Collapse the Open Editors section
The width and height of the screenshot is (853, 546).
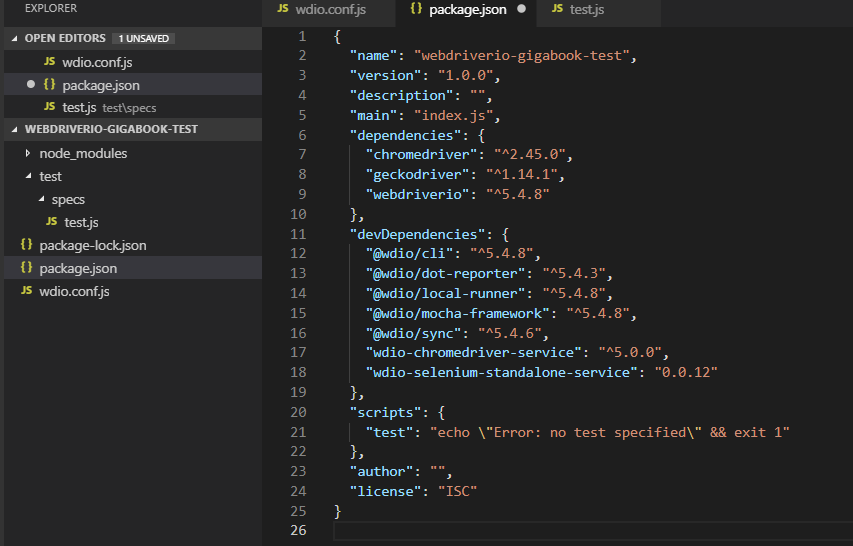point(15,39)
